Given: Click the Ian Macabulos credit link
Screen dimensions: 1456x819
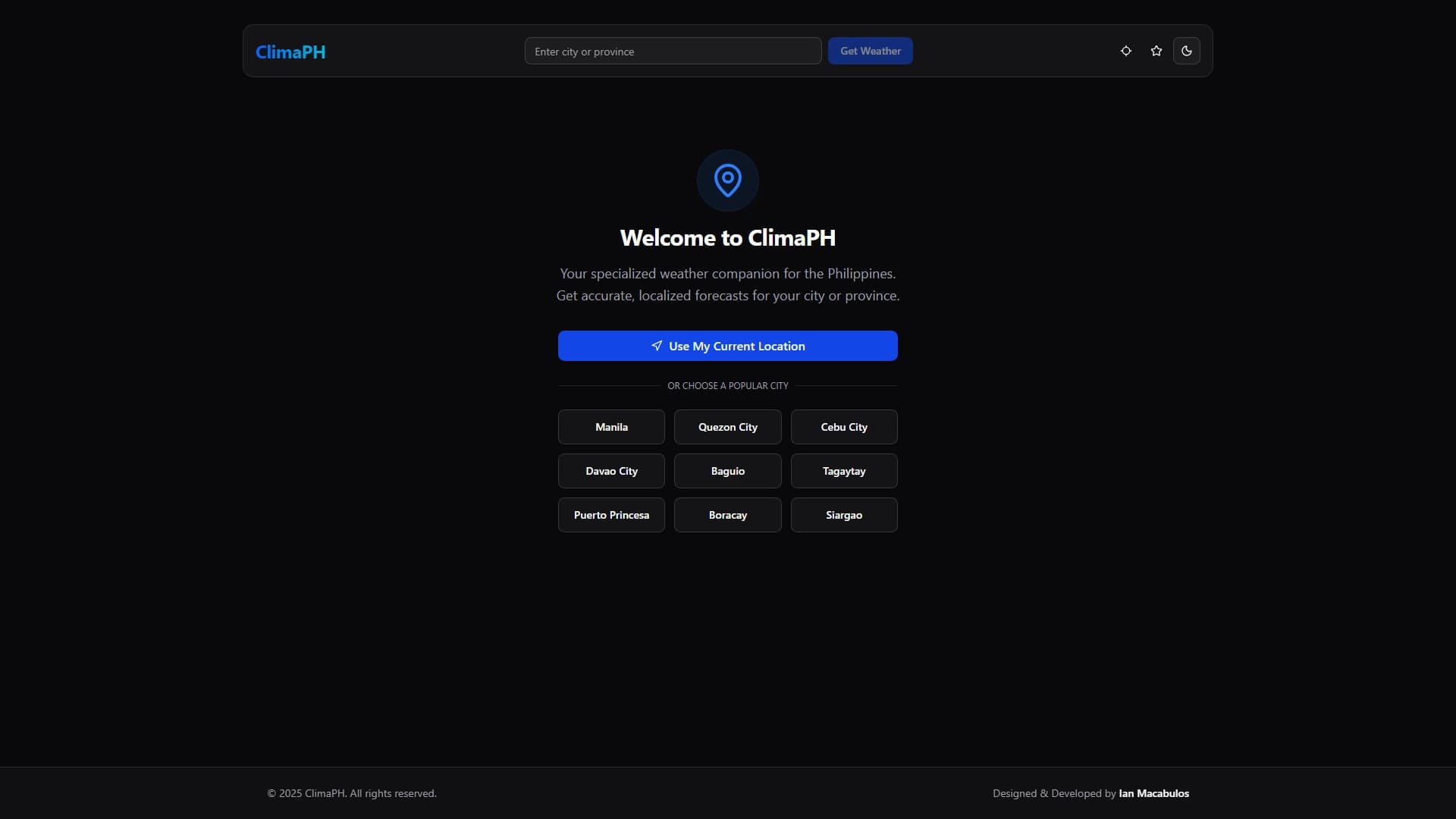Looking at the screenshot, I should [1153, 792].
